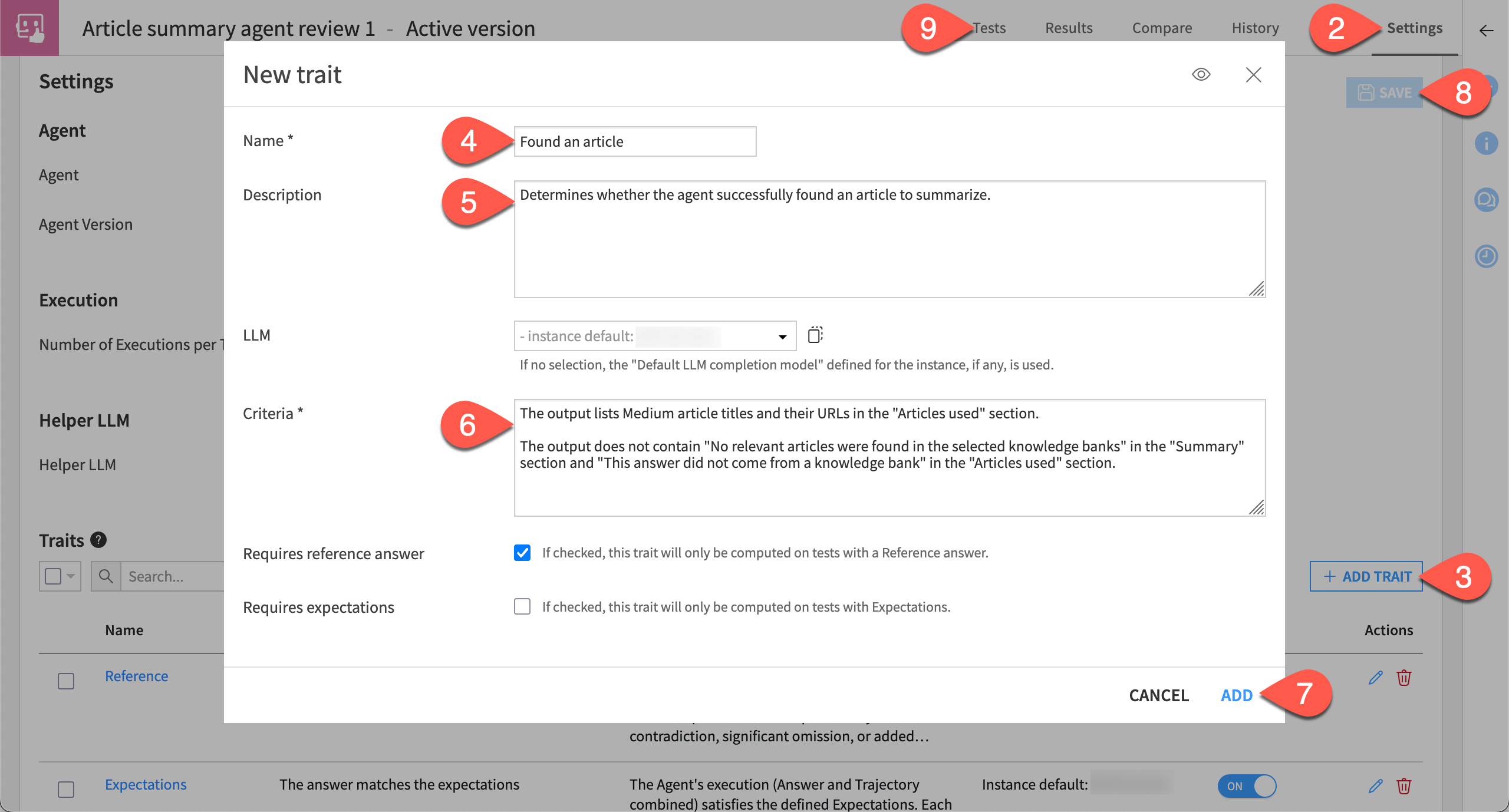Toggle the Expectations trait ON switch

pyautogui.click(x=1247, y=785)
